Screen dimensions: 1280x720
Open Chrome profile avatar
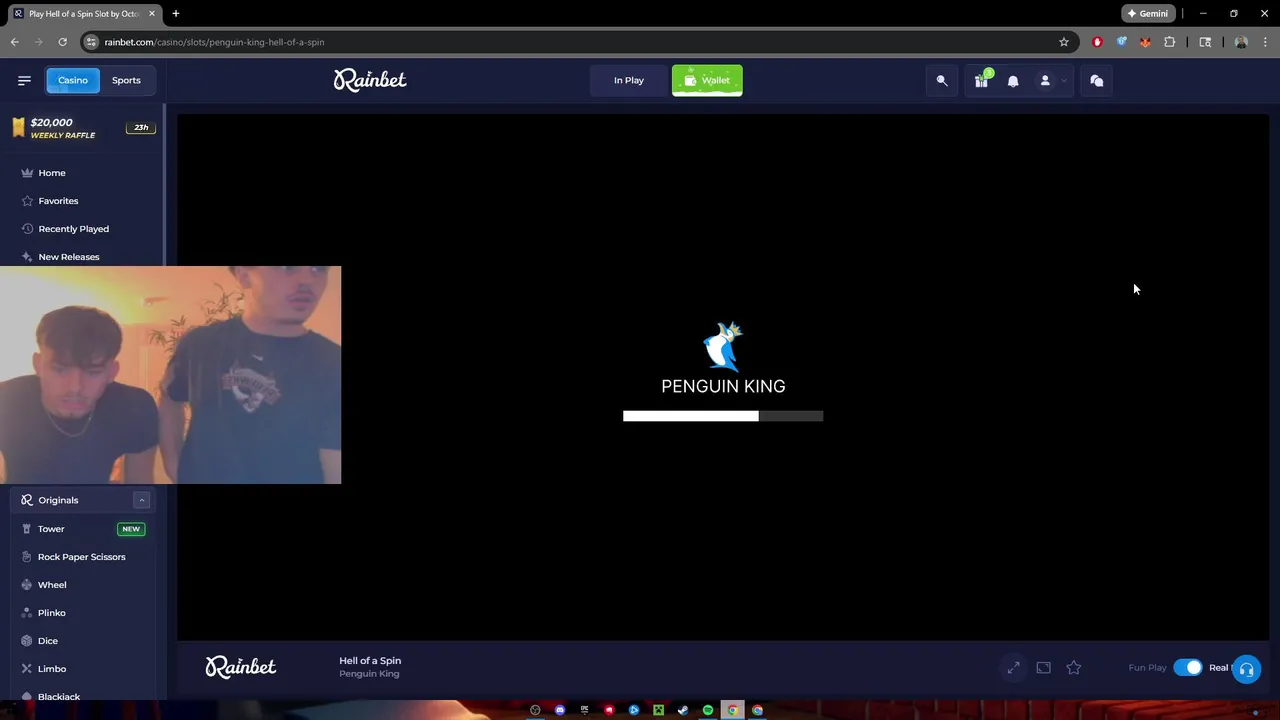[1241, 42]
